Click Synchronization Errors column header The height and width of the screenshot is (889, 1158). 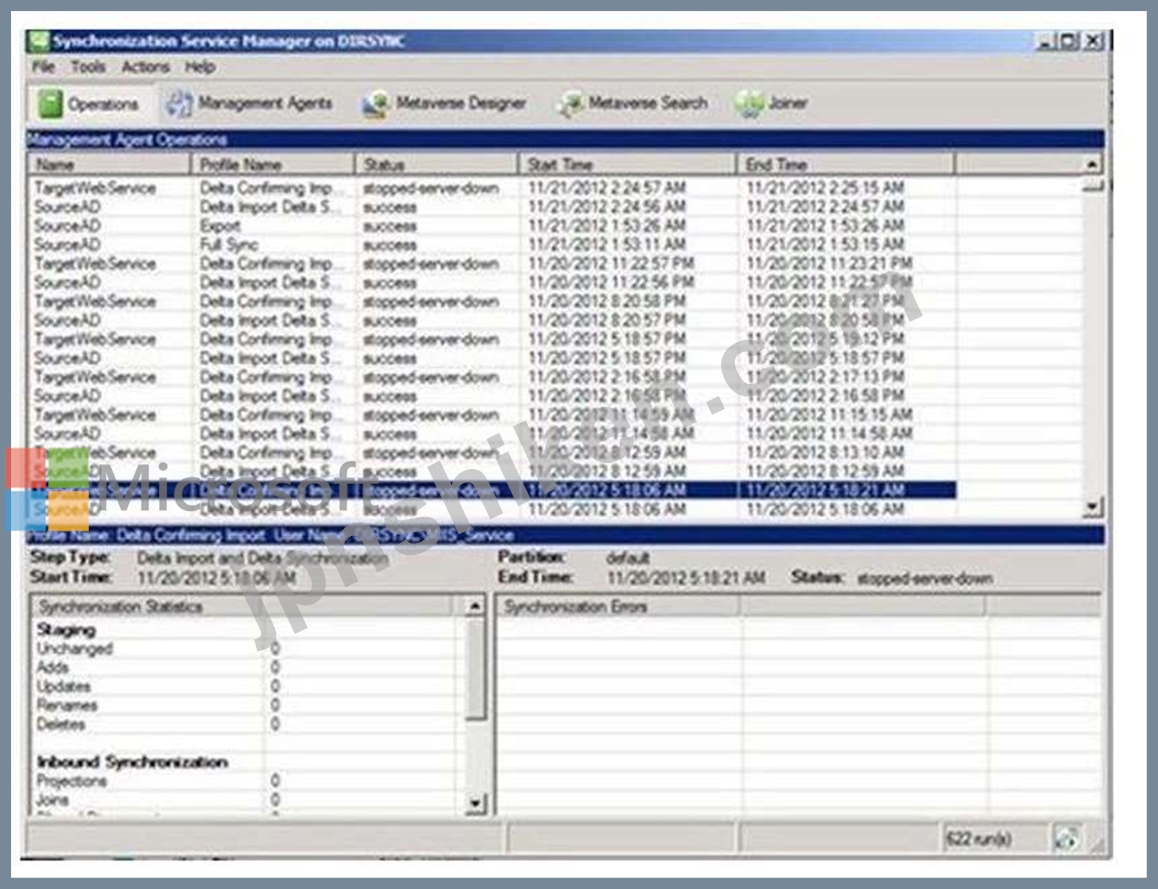(619, 607)
